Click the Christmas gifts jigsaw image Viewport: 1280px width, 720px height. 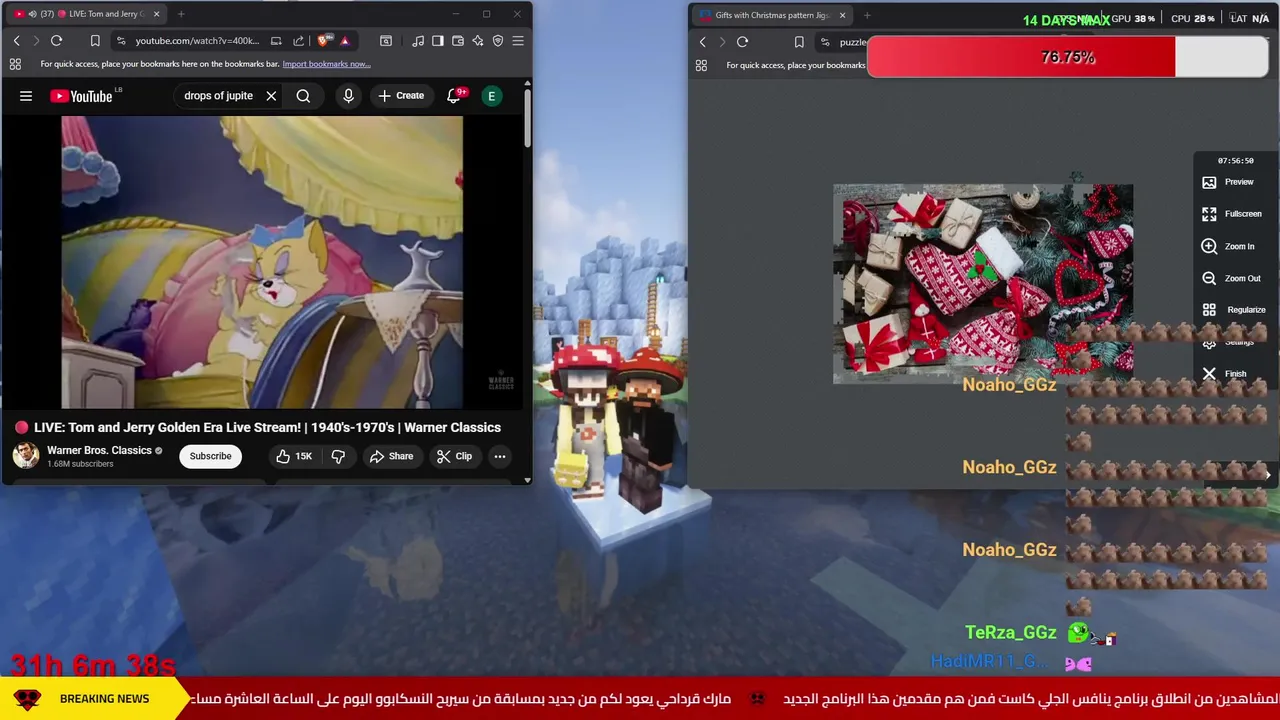tap(983, 284)
